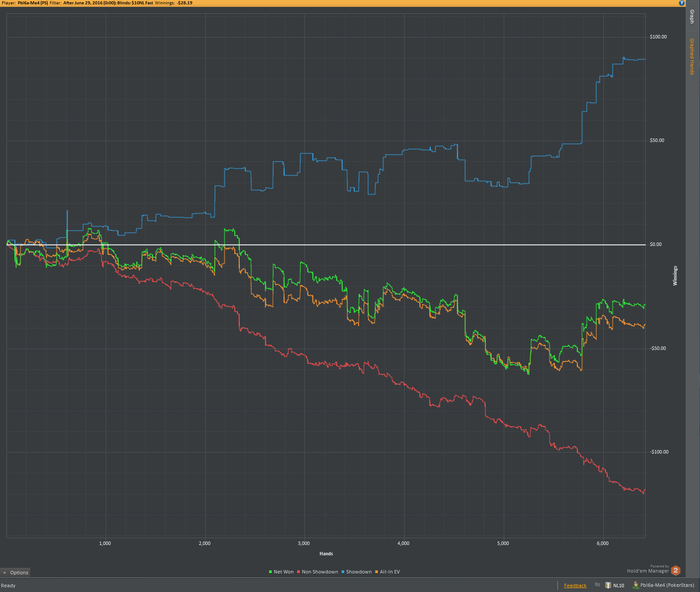Click the Winnings y-axis title
The width and height of the screenshot is (700, 592).
click(675, 275)
